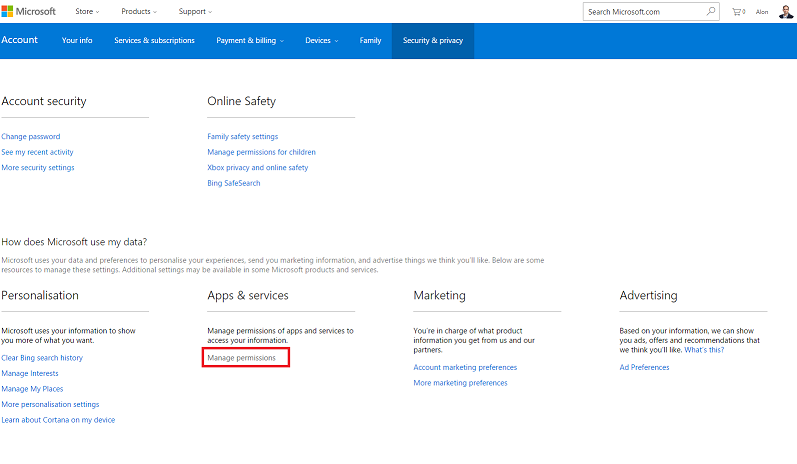Open the Manage Interests link
This screenshot has height=464, width=797.
click(x=29, y=374)
